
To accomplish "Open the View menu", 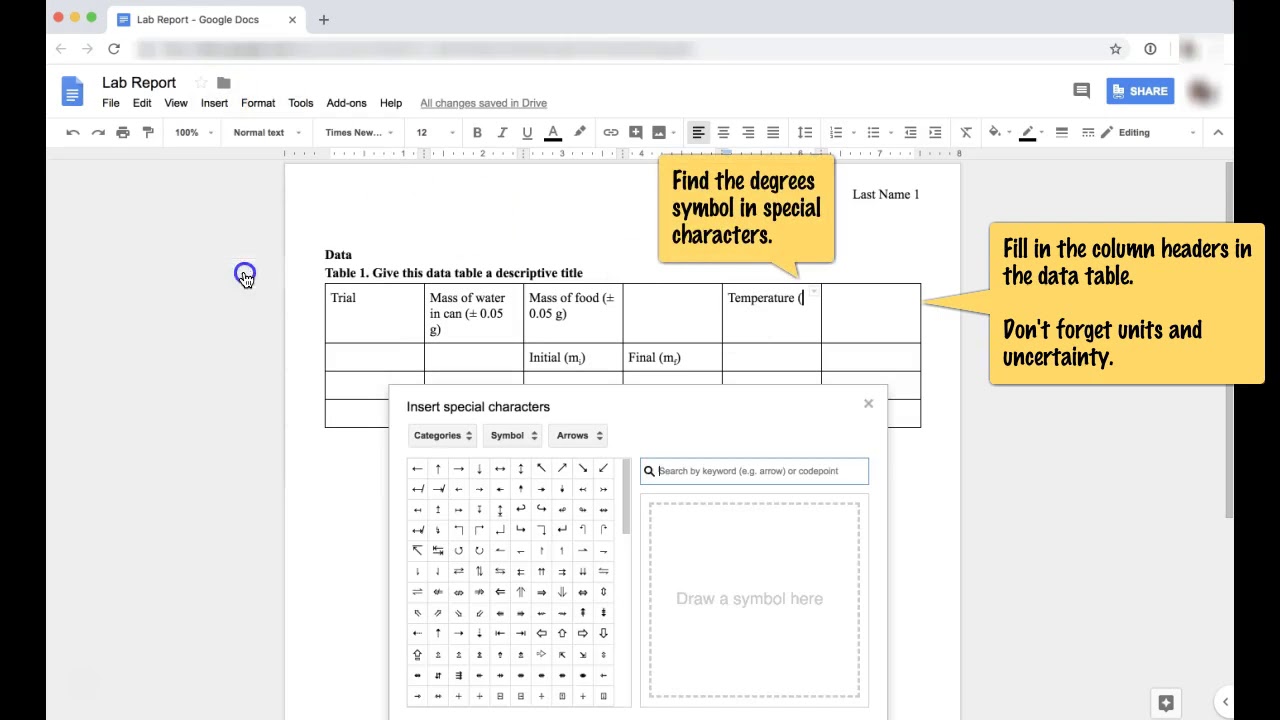I will tap(176, 103).
